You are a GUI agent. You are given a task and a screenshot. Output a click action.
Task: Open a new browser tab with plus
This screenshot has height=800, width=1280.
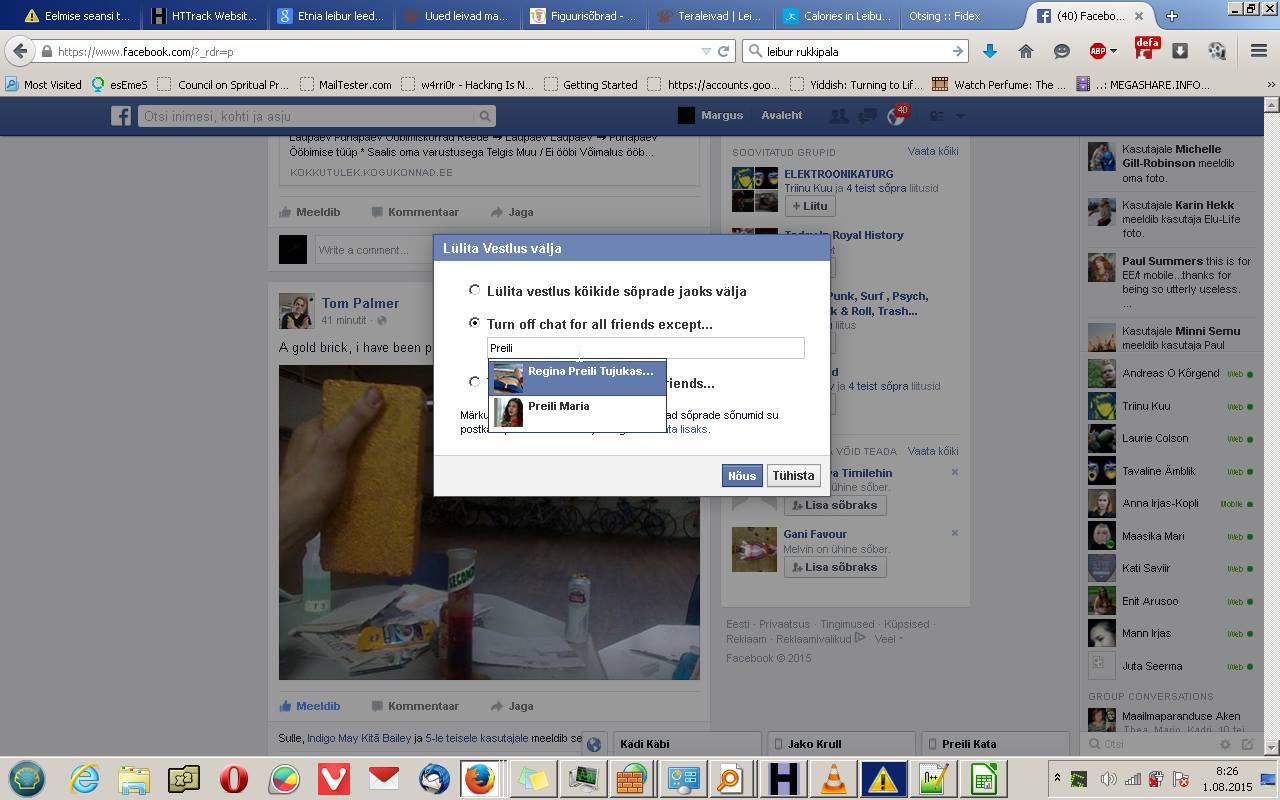pyautogui.click(x=1172, y=16)
